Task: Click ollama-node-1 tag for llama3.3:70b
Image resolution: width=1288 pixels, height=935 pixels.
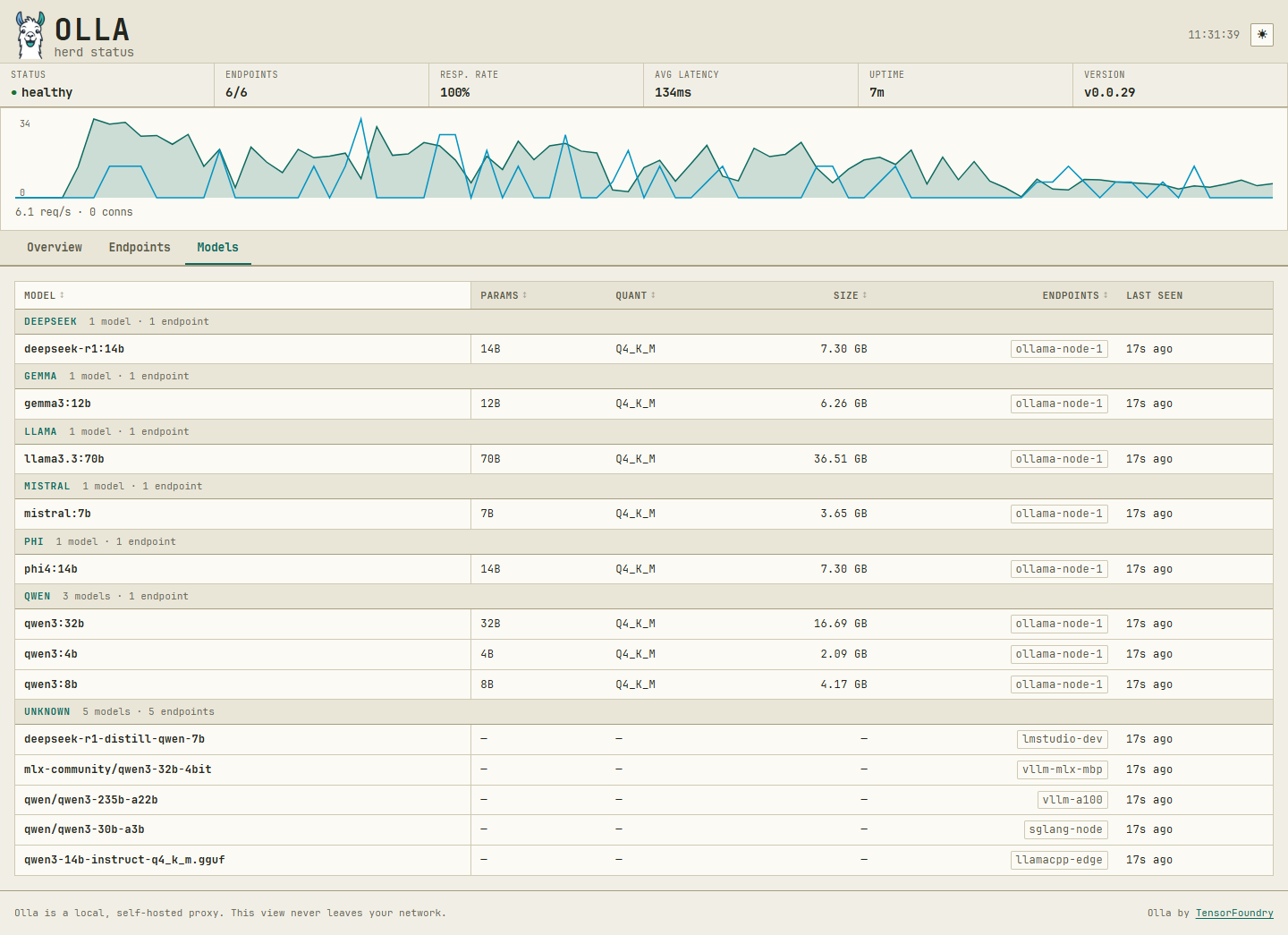Action: [x=1059, y=459]
